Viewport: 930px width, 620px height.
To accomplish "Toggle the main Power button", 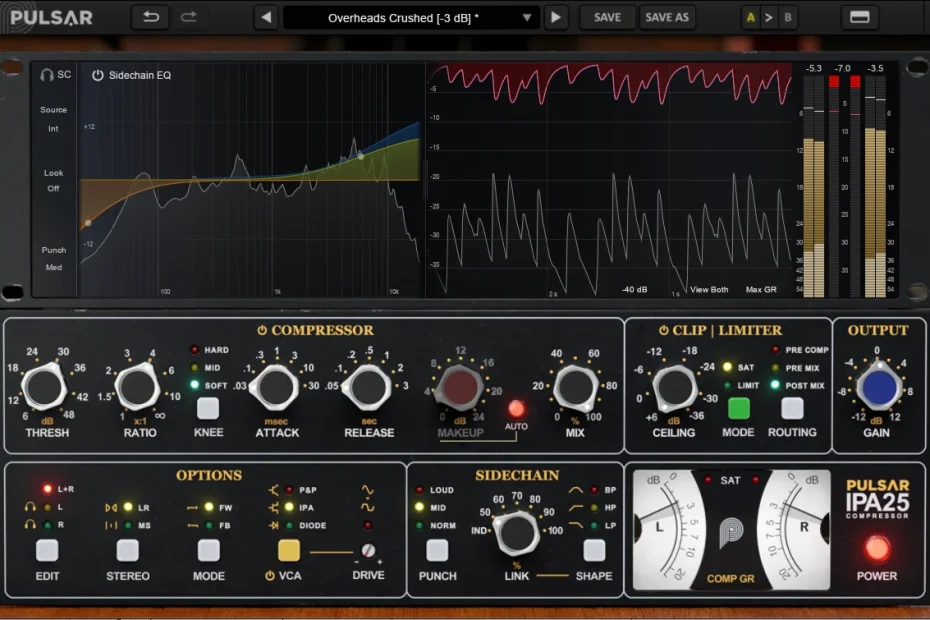I will (x=877, y=548).
